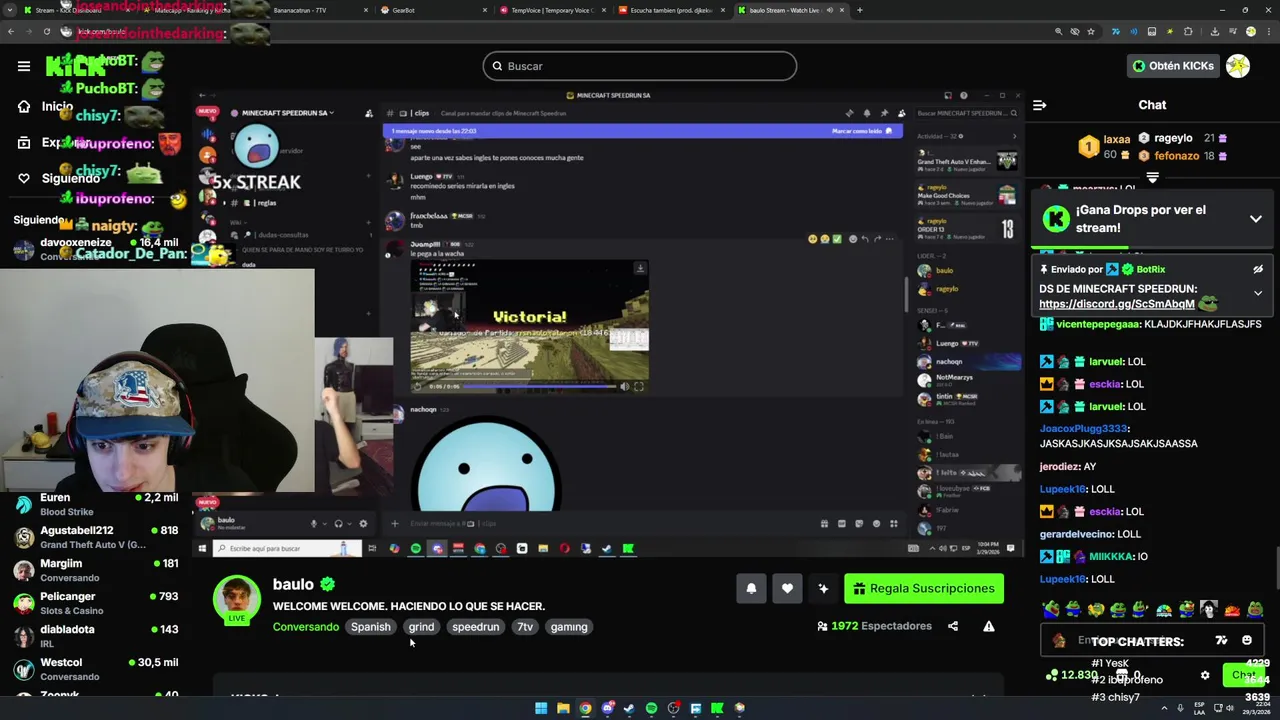The image size is (1280, 720).
Task: Click the green Chat send button
Action: (x=1243, y=675)
